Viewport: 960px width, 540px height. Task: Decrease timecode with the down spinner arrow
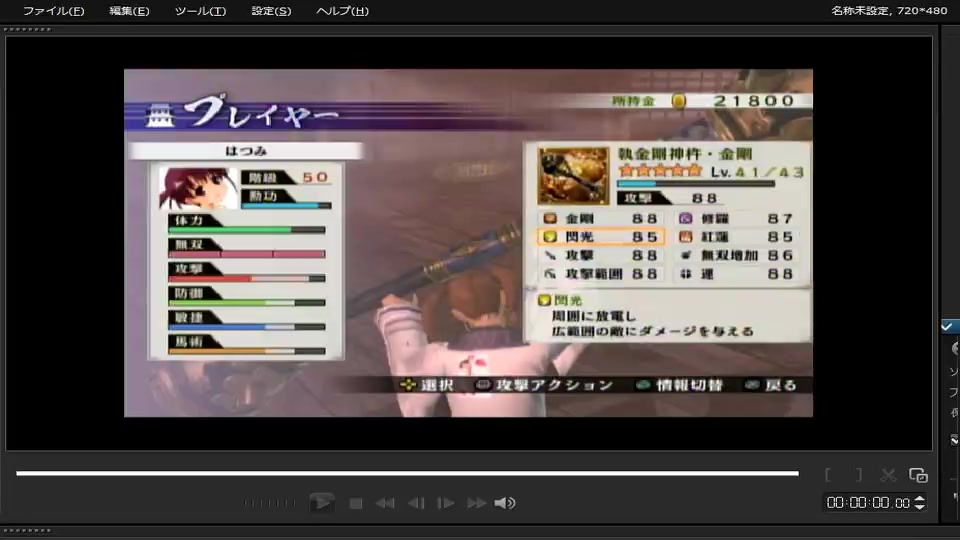pyautogui.click(x=920, y=507)
